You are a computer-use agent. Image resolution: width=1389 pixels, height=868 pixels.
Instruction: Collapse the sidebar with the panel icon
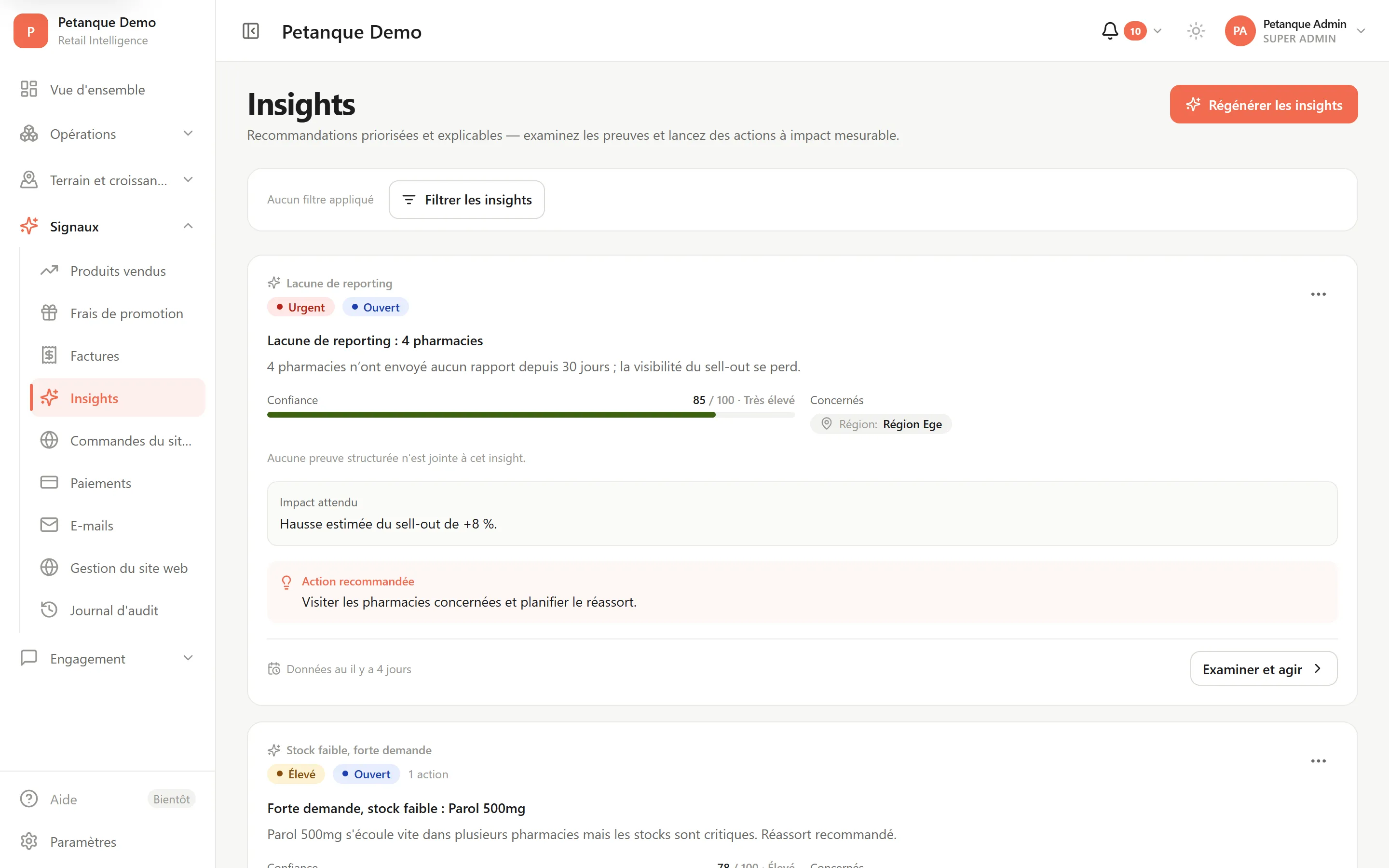tap(251, 31)
